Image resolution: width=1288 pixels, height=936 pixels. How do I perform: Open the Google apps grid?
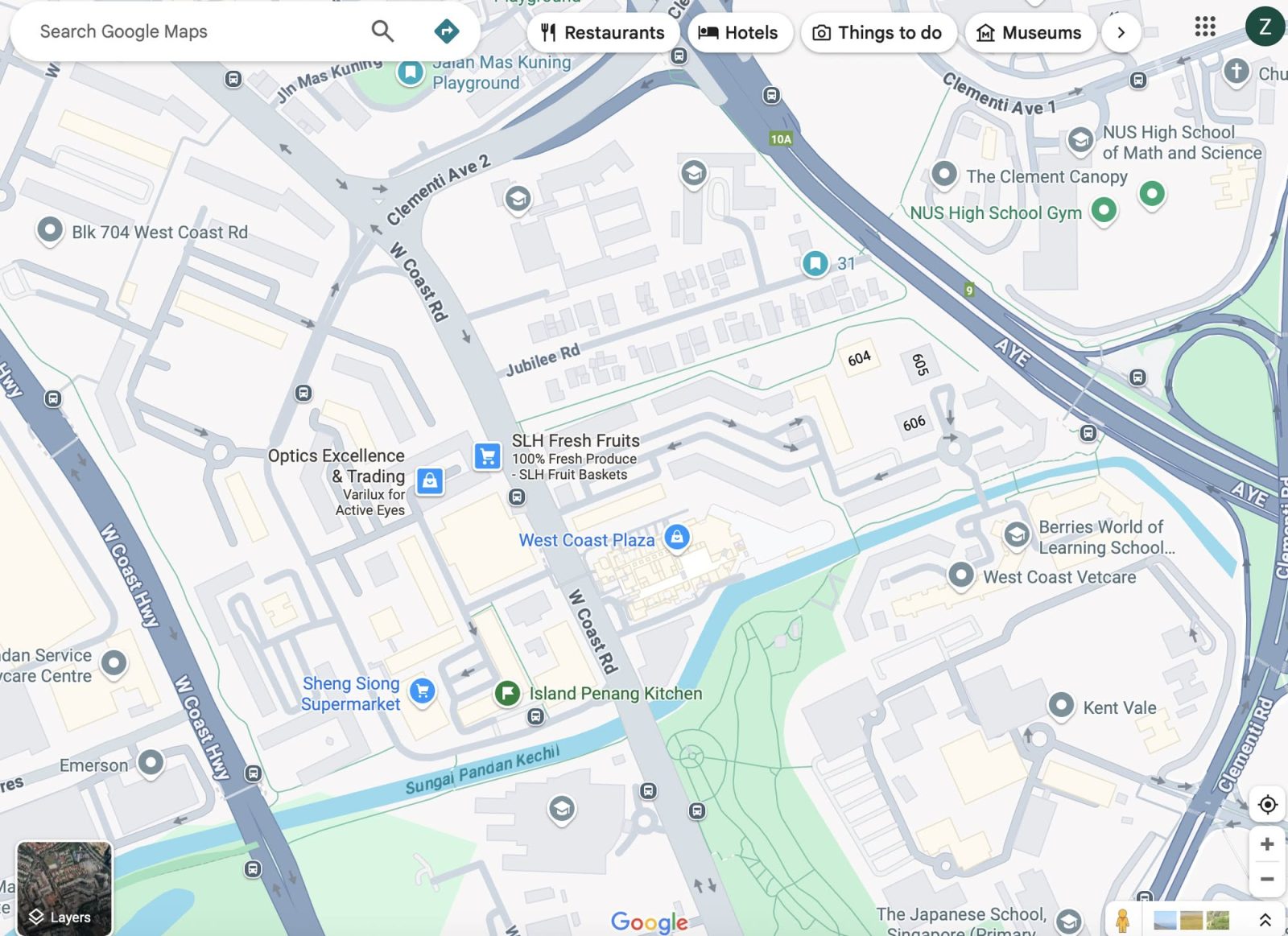pyautogui.click(x=1205, y=27)
